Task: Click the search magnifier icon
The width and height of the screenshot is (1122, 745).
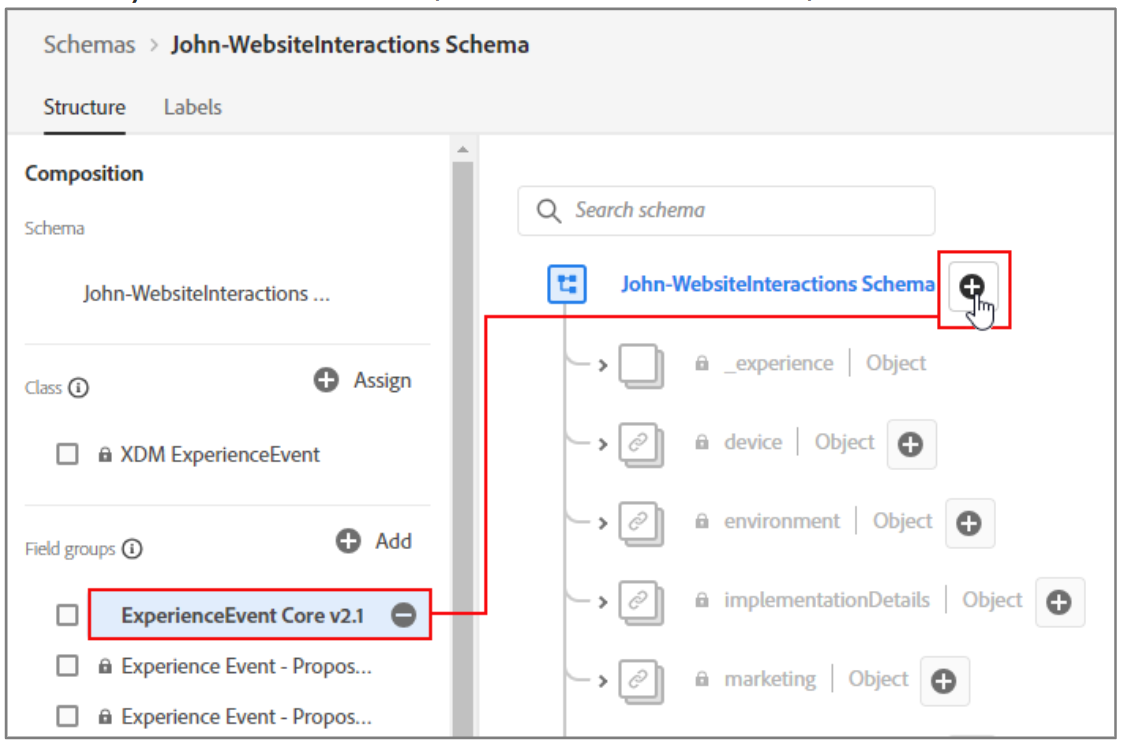Action: point(549,211)
